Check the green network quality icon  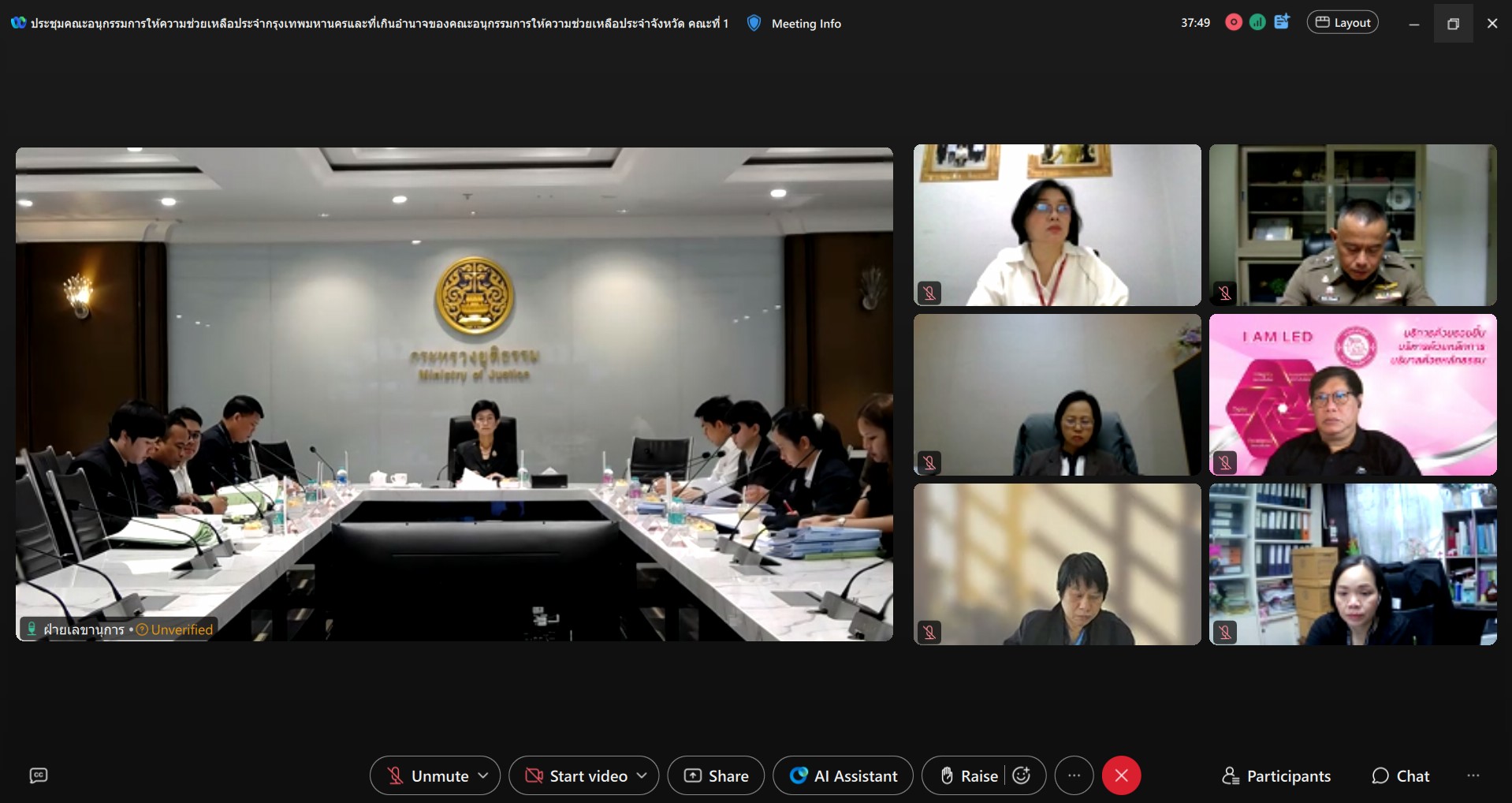1257,23
